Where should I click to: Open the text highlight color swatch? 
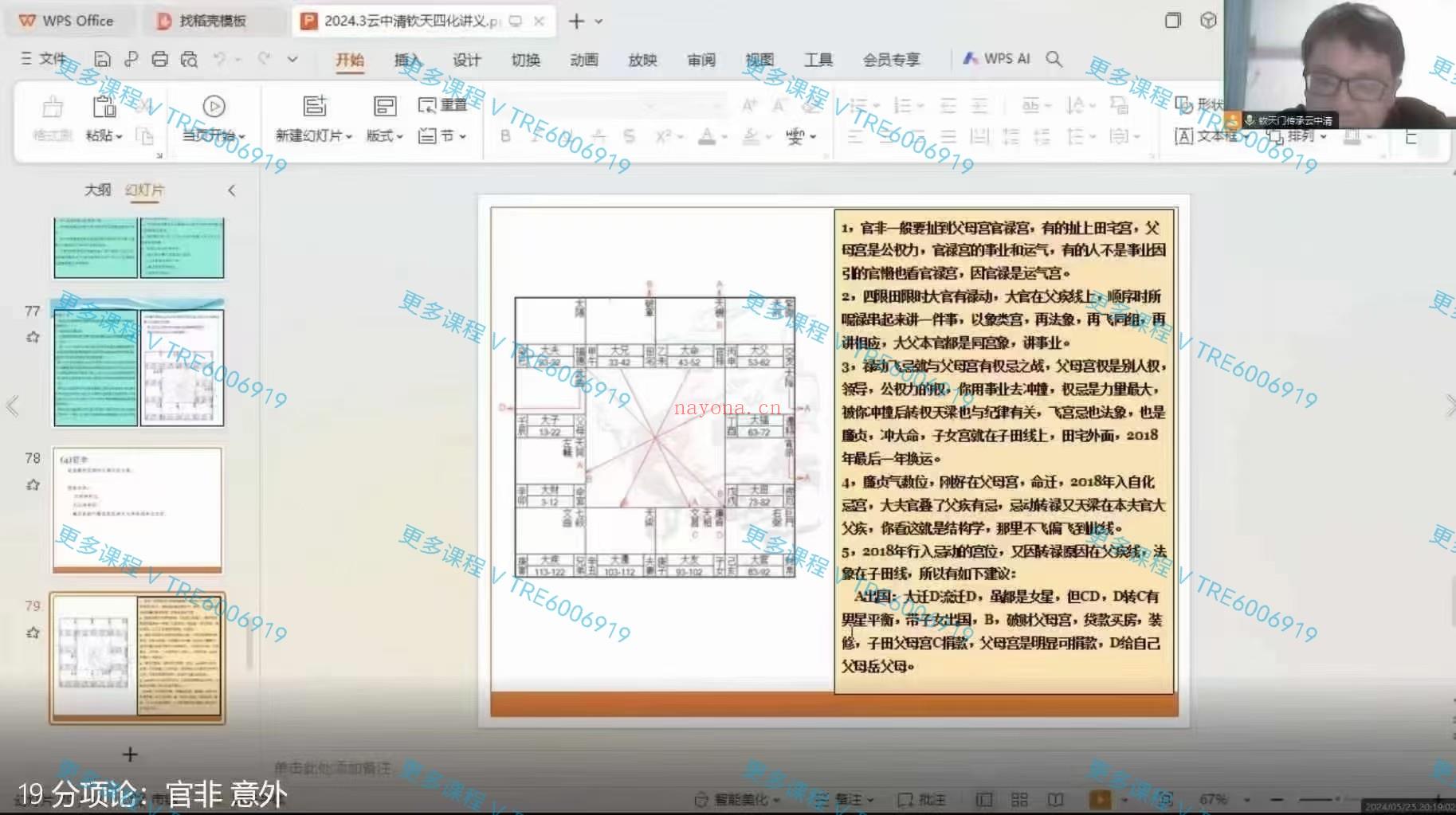pos(751,137)
